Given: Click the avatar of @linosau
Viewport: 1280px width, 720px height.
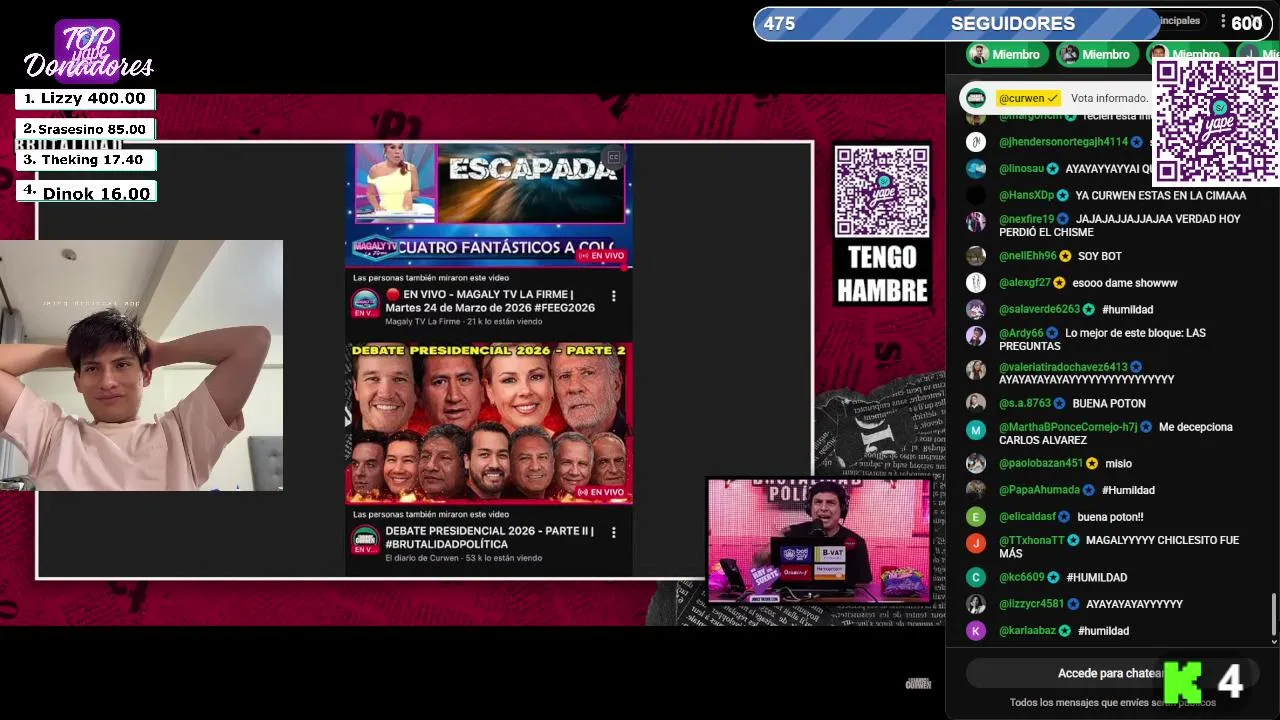Looking at the screenshot, I should pos(976,169).
